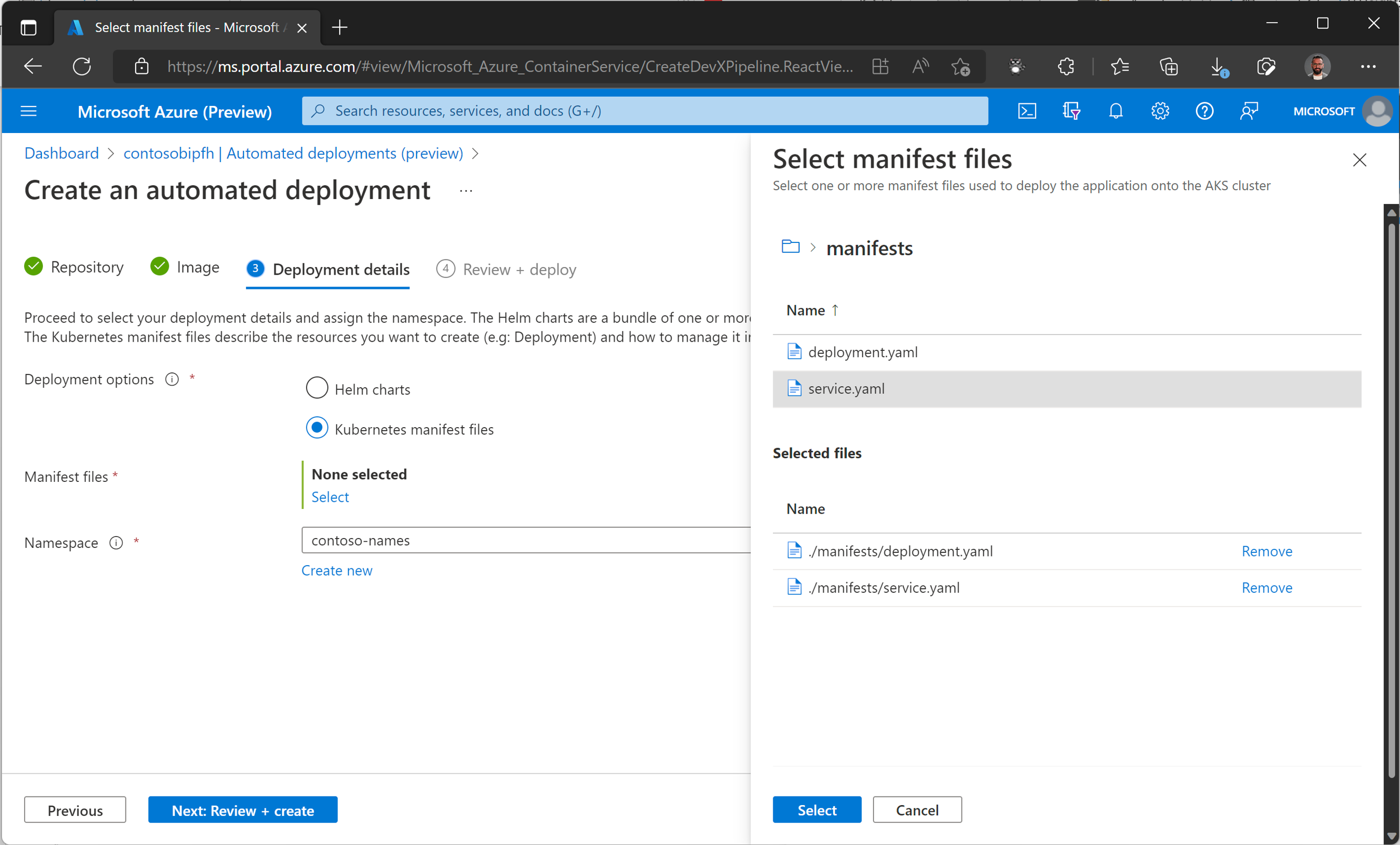Open Azure portal settings gear
Viewport: 1400px width, 845px height.
1160,110
